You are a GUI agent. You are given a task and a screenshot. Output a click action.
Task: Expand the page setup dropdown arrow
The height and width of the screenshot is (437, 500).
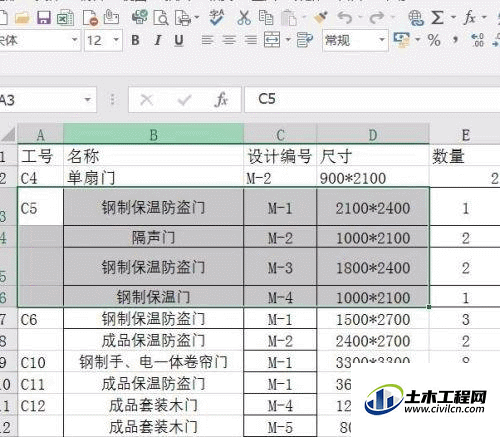(x=197, y=17)
